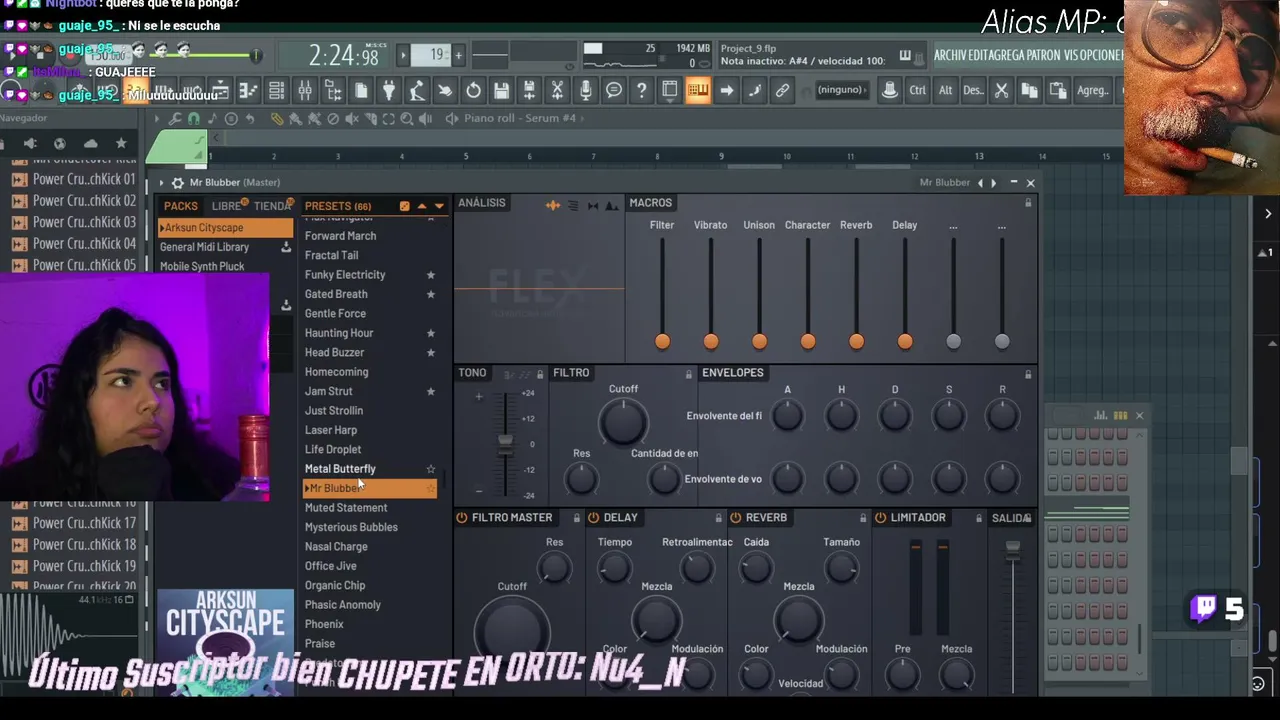Viewport: 1280px width, 720px height.
Task: Select the Nasal Charge preset
Action: coord(336,547)
